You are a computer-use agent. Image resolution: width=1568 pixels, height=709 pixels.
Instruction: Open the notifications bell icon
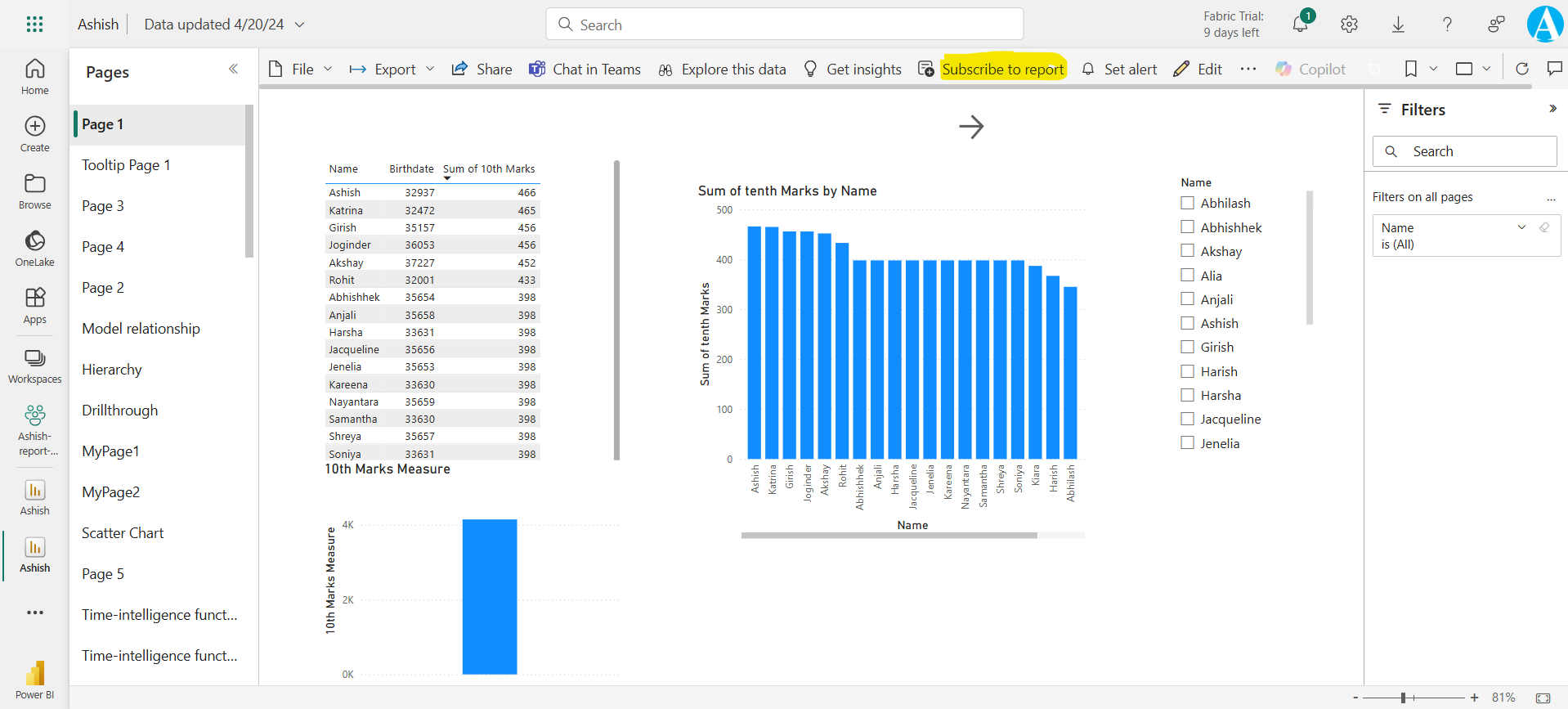coord(1300,25)
